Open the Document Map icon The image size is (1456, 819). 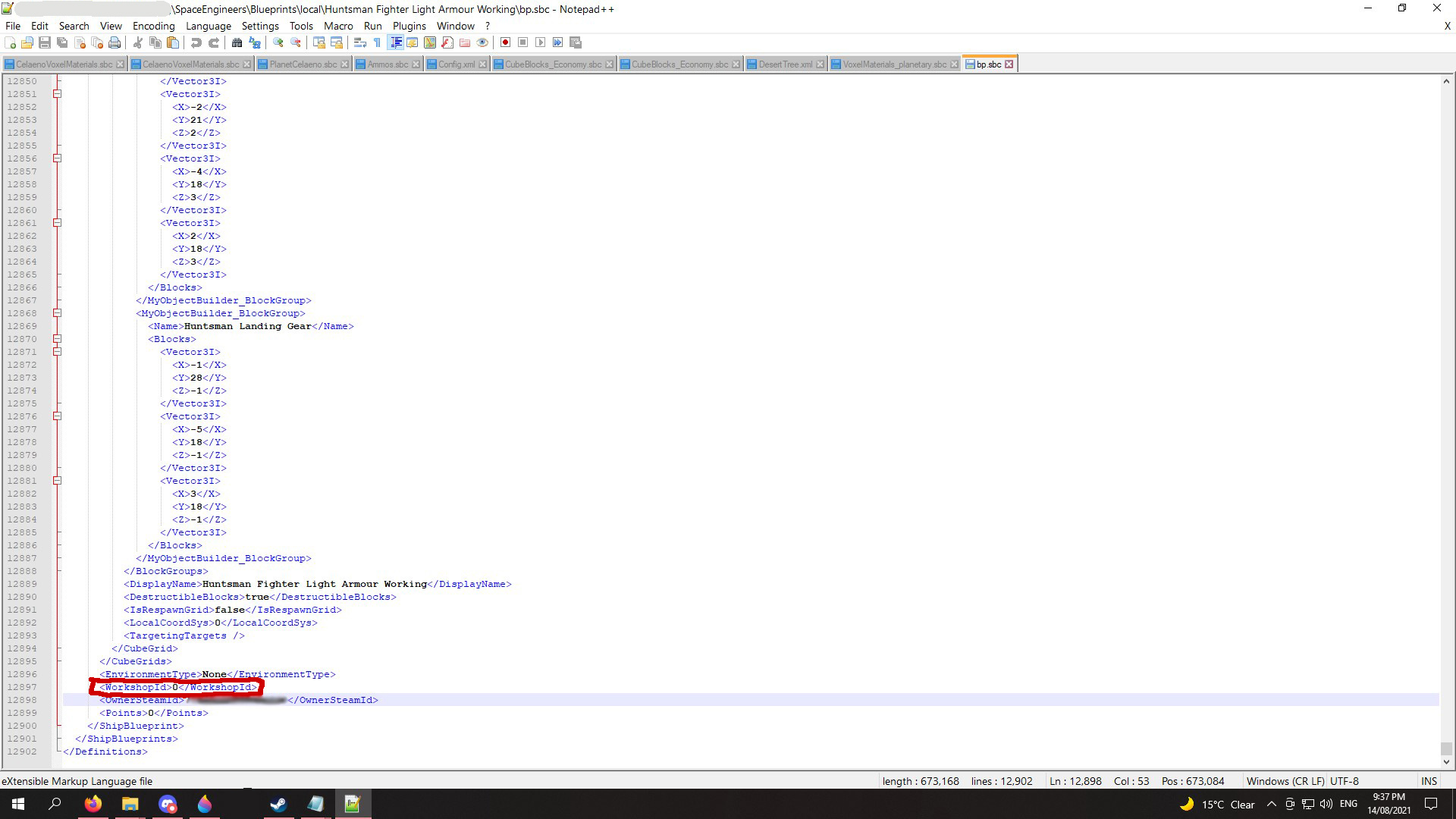pyautogui.click(x=430, y=42)
